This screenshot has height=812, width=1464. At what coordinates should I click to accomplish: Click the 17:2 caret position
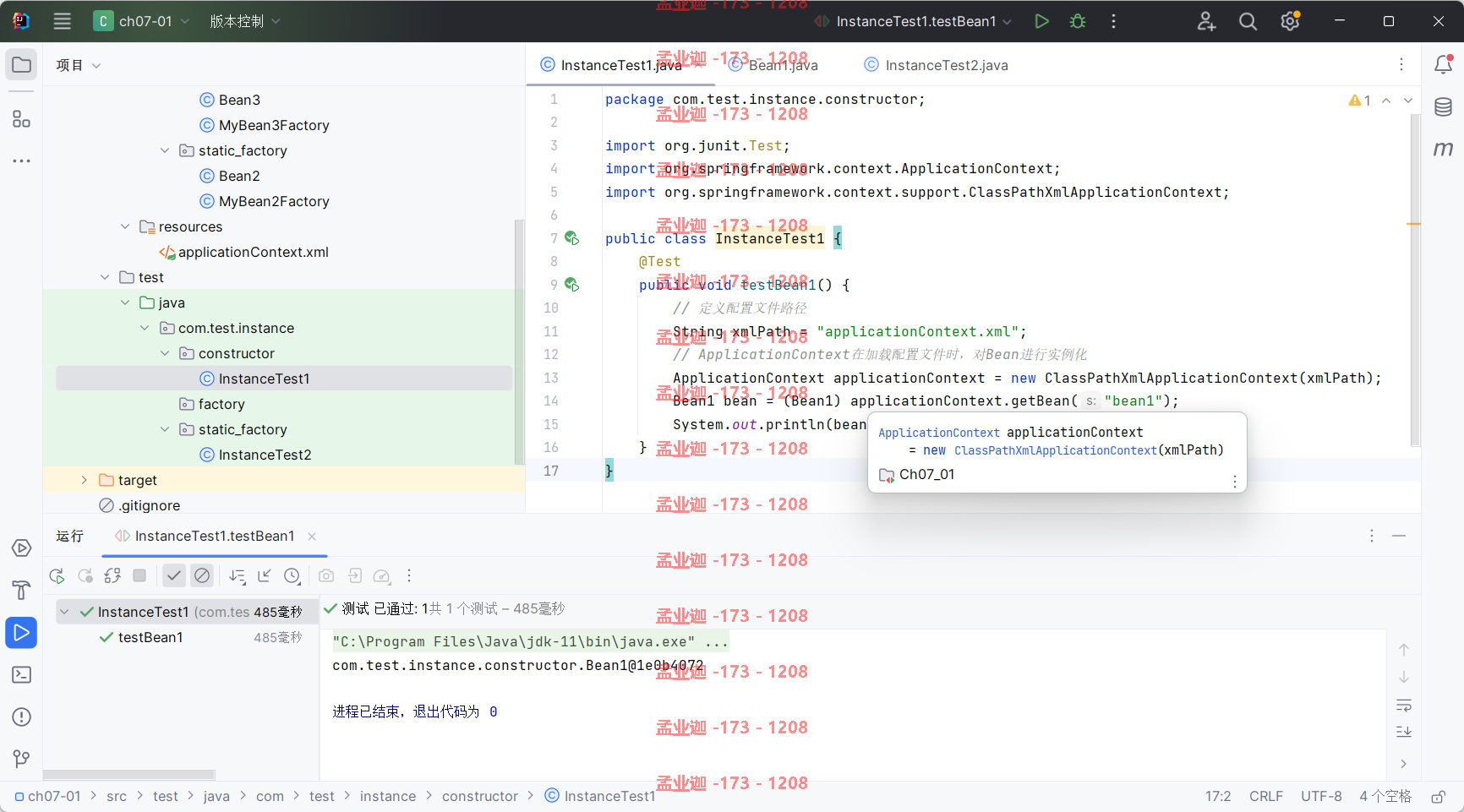click(x=1218, y=796)
